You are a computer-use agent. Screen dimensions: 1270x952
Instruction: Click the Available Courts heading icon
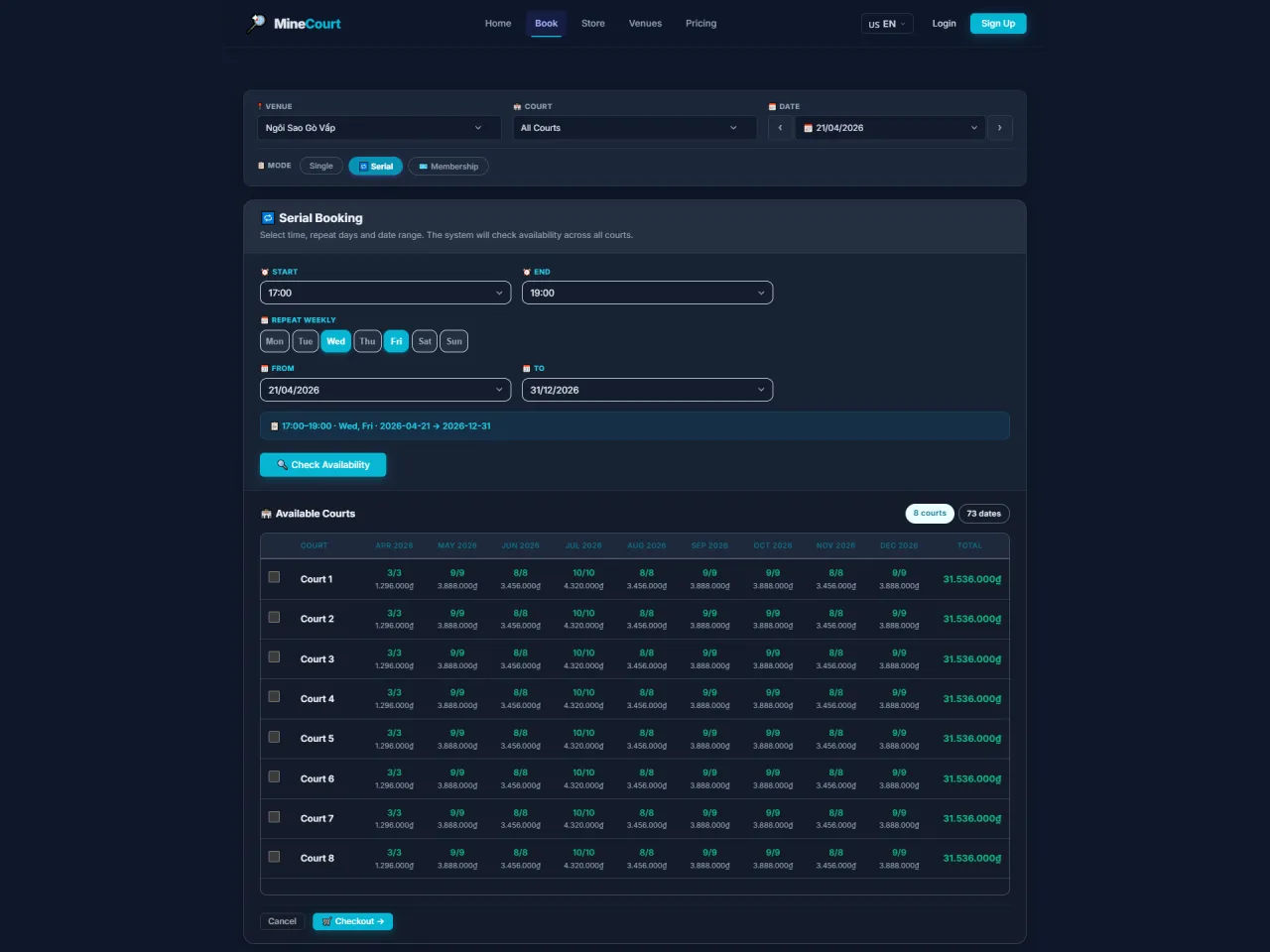(x=266, y=514)
